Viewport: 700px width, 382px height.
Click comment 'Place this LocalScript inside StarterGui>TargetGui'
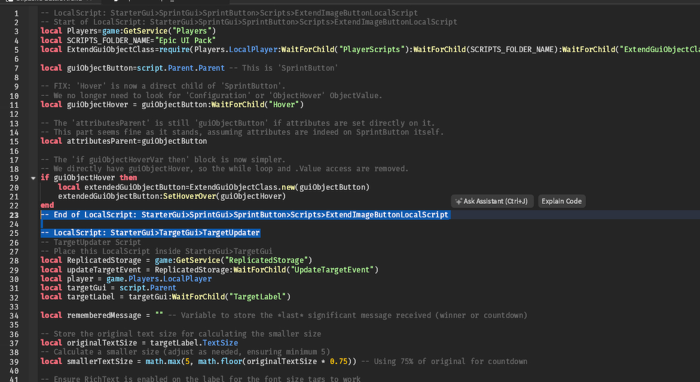coord(156,251)
